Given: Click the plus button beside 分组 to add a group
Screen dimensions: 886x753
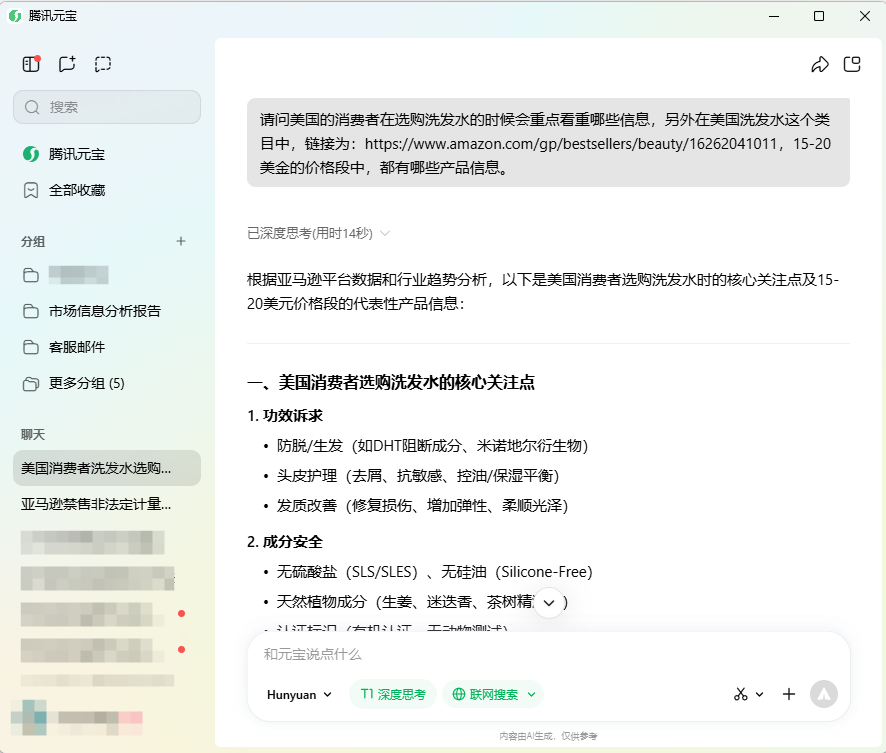Looking at the screenshot, I should click(x=181, y=241).
